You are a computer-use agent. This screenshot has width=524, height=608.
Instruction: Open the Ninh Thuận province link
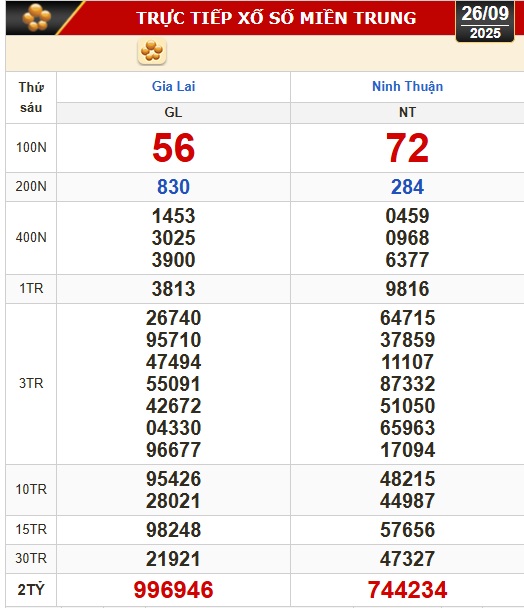pyautogui.click(x=407, y=86)
